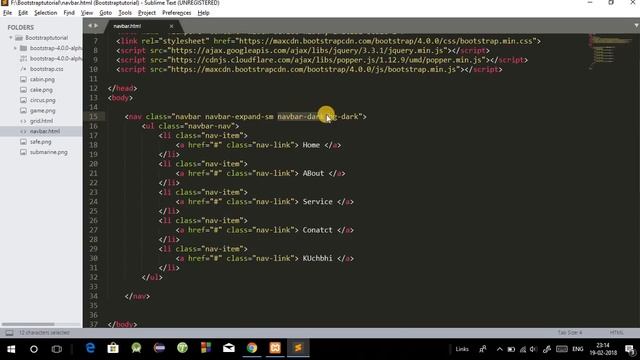Click the highlighted navbar-dark class text
This screenshot has height=360, width=640.
(302, 116)
